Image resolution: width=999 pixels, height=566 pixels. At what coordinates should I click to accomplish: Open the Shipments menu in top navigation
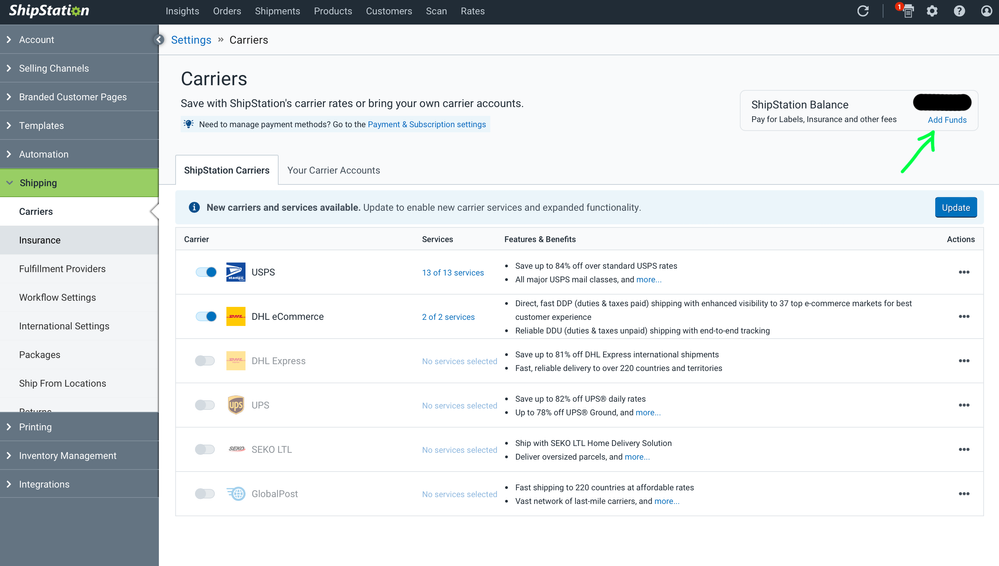coord(277,11)
